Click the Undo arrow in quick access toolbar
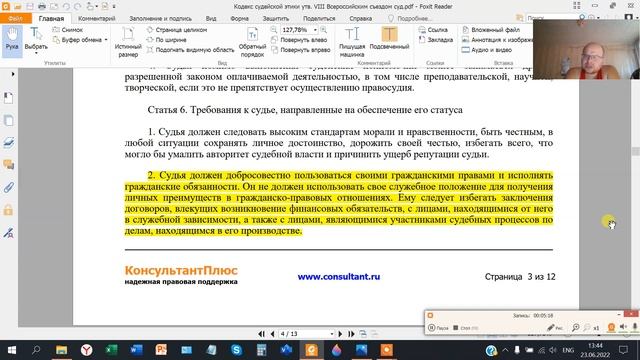The width and height of the screenshot is (640, 360). point(66,6)
